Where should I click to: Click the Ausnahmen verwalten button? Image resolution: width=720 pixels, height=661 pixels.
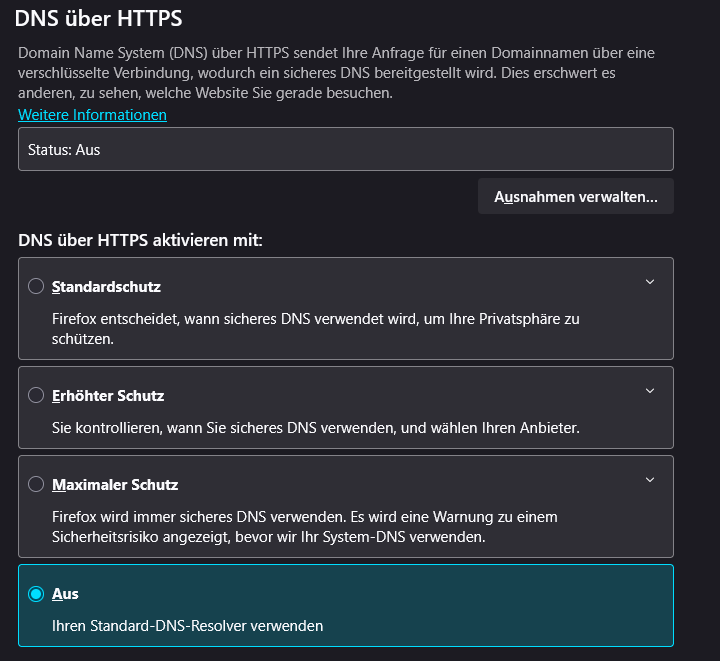[575, 197]
